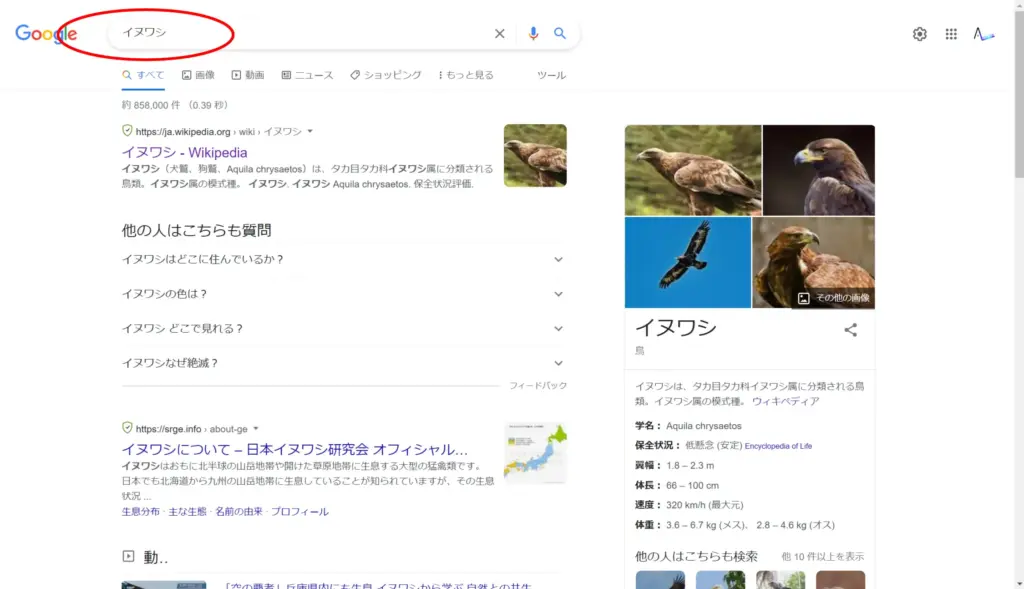1024x589 pixels.
Task: Open the イヌワシ - Wikipedia result
Action: 184,152
